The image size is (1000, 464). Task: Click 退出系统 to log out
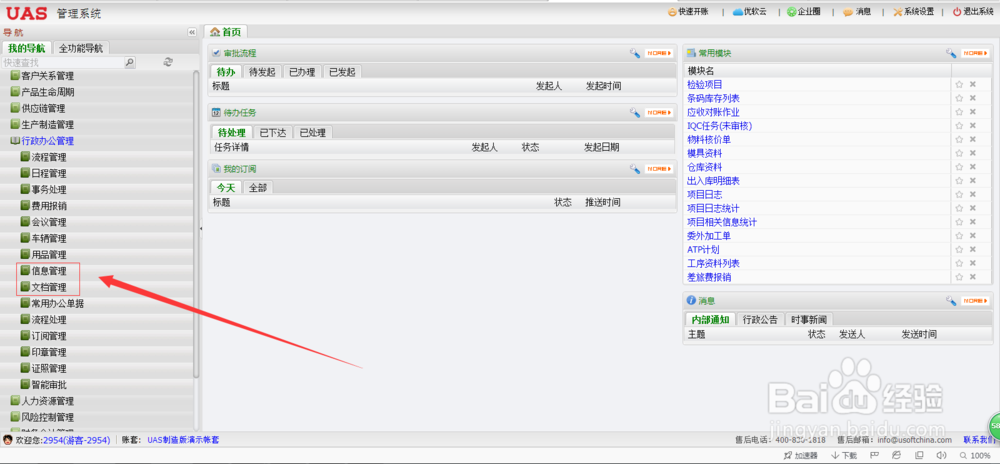[x=974, y=12]
